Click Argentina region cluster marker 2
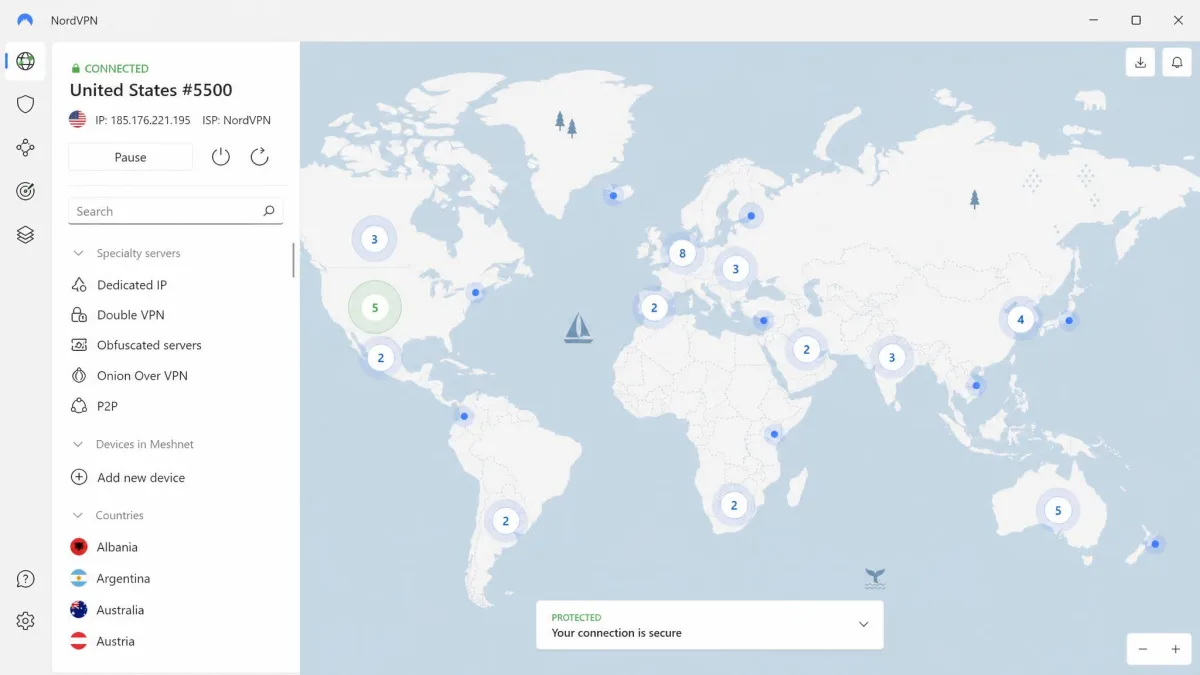Viewport: 1200px width, 675px height. (x=506, y=520)
